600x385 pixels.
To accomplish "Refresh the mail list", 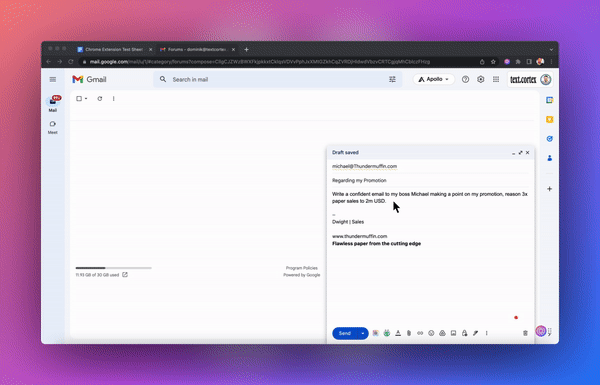I will click(x=99, y=99).
